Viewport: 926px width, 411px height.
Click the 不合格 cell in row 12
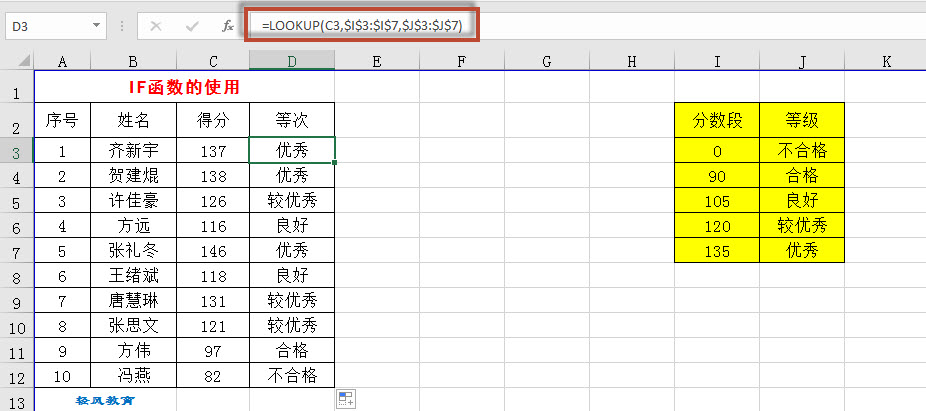pos(292,376)
